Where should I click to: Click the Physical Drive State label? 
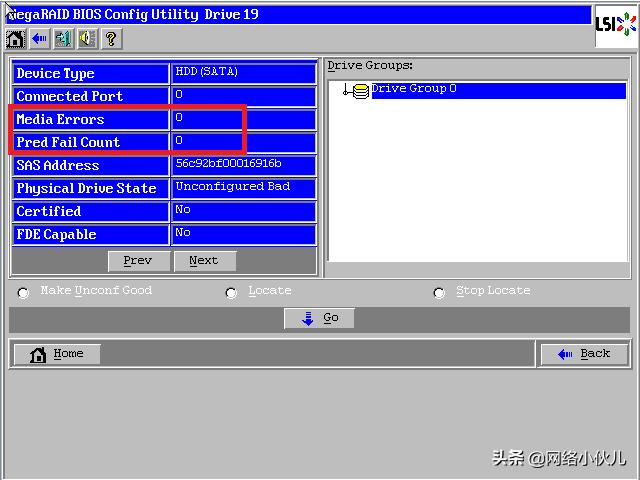pos(86,188)
